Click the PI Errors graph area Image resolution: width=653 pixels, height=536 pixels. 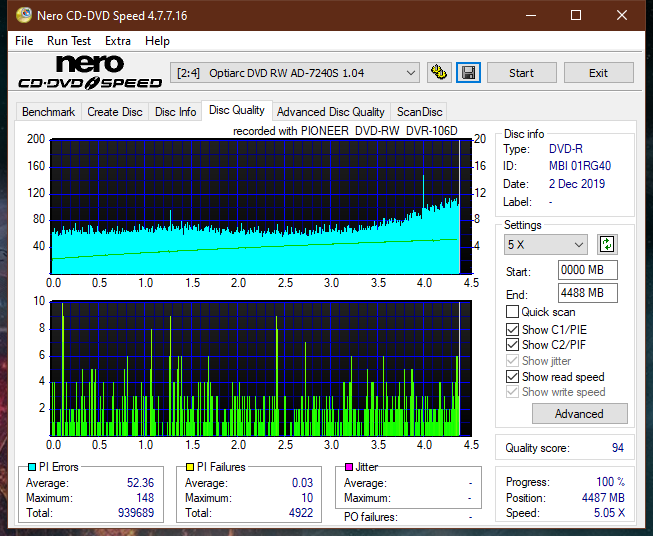[x=261, y=206]
